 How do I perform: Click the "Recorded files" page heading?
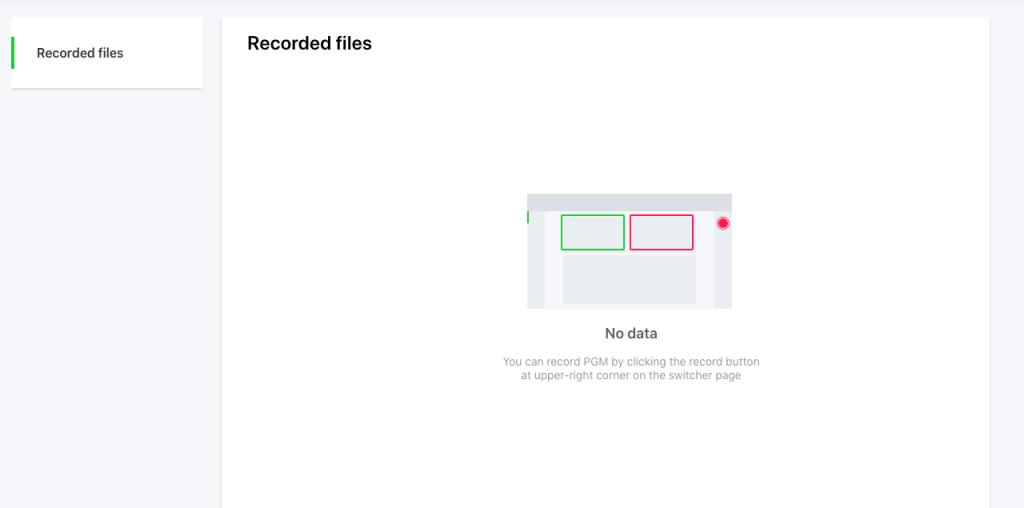tap(309, 44)
